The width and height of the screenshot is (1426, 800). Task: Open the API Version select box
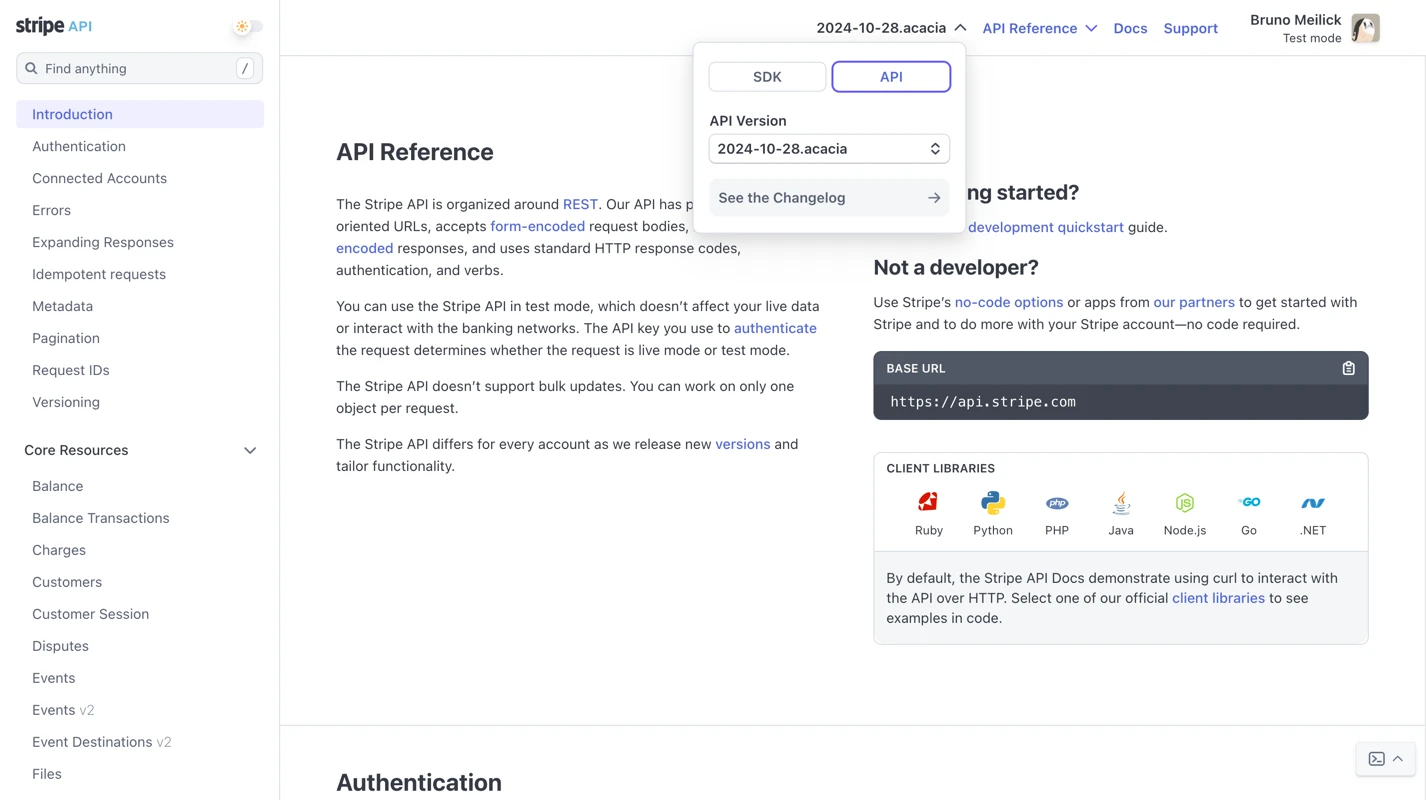(828, 149)
